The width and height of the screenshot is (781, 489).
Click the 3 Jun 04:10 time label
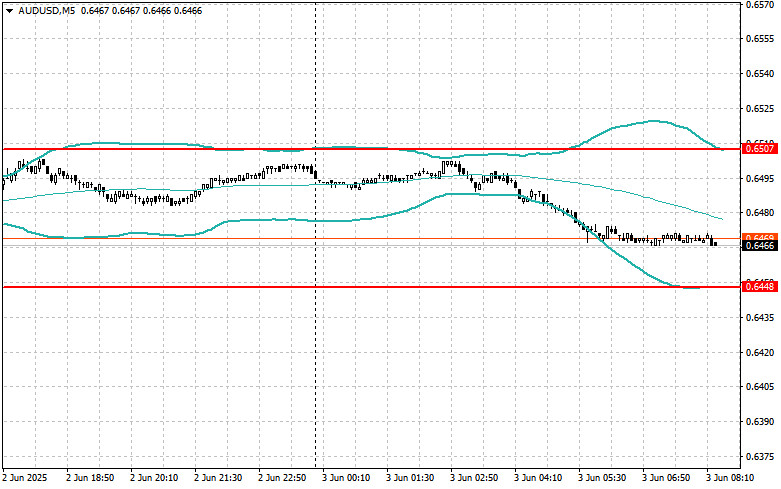tap(538, 478)
